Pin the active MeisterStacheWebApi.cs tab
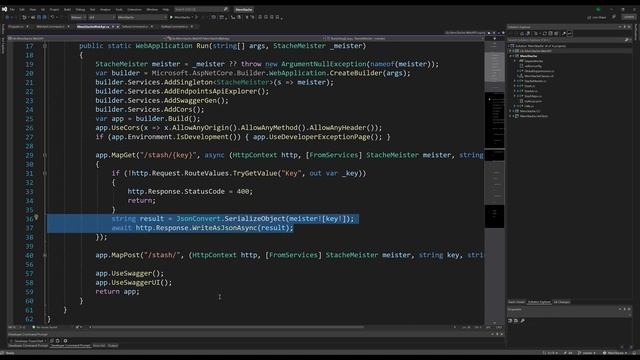The width and height of the screenshot is (640, 360). coord(113,27)
